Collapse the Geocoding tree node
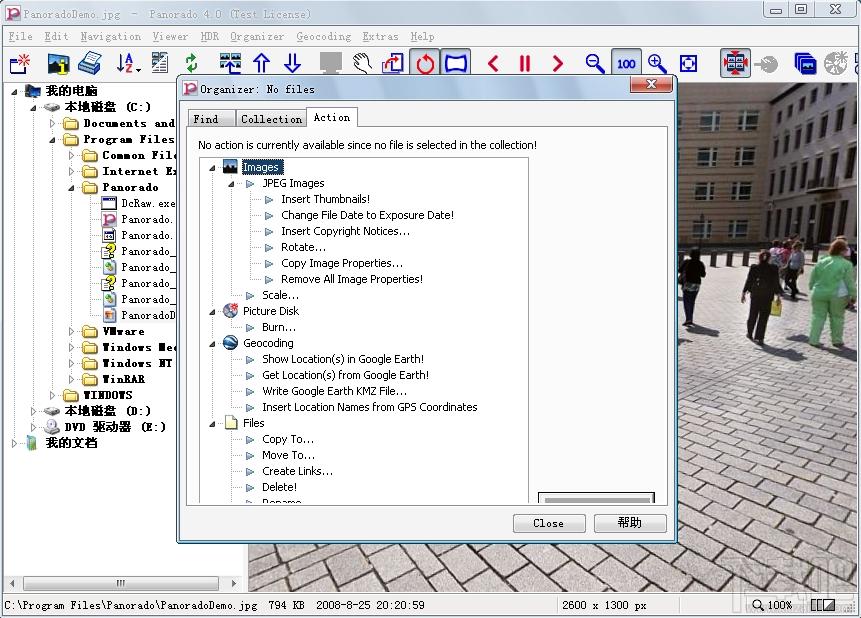Image resolution: width=861 pixels, height=618 pixels. [213, 344]
